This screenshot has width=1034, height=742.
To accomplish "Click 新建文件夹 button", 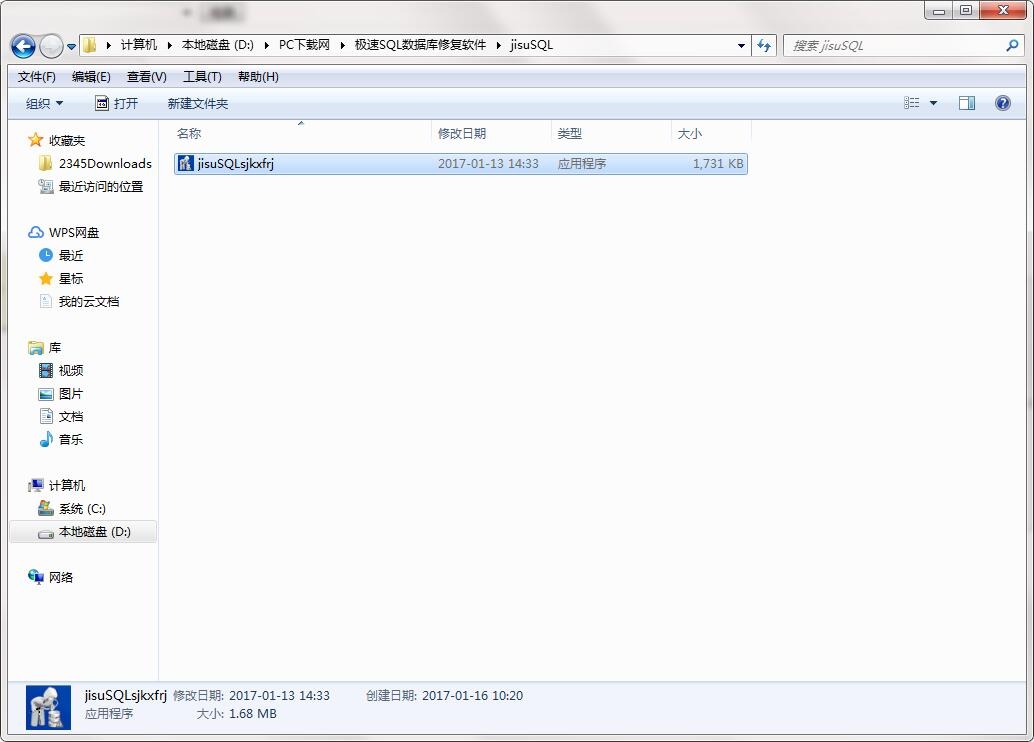I will click(198, 104).
